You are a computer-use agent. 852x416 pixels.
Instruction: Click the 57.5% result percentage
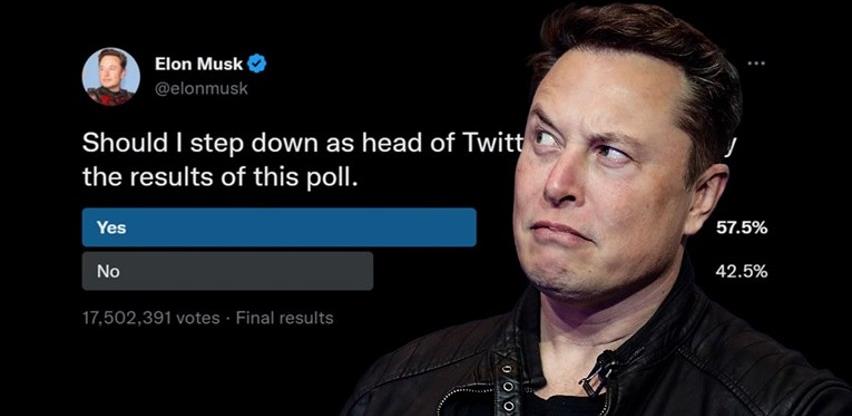(741, 228)
